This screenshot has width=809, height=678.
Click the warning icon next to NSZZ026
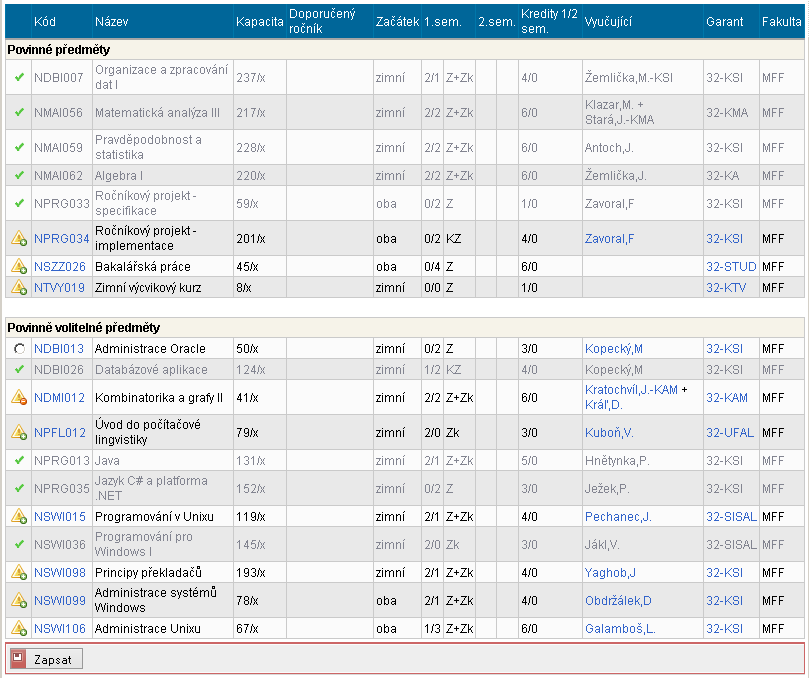[18, 267]
